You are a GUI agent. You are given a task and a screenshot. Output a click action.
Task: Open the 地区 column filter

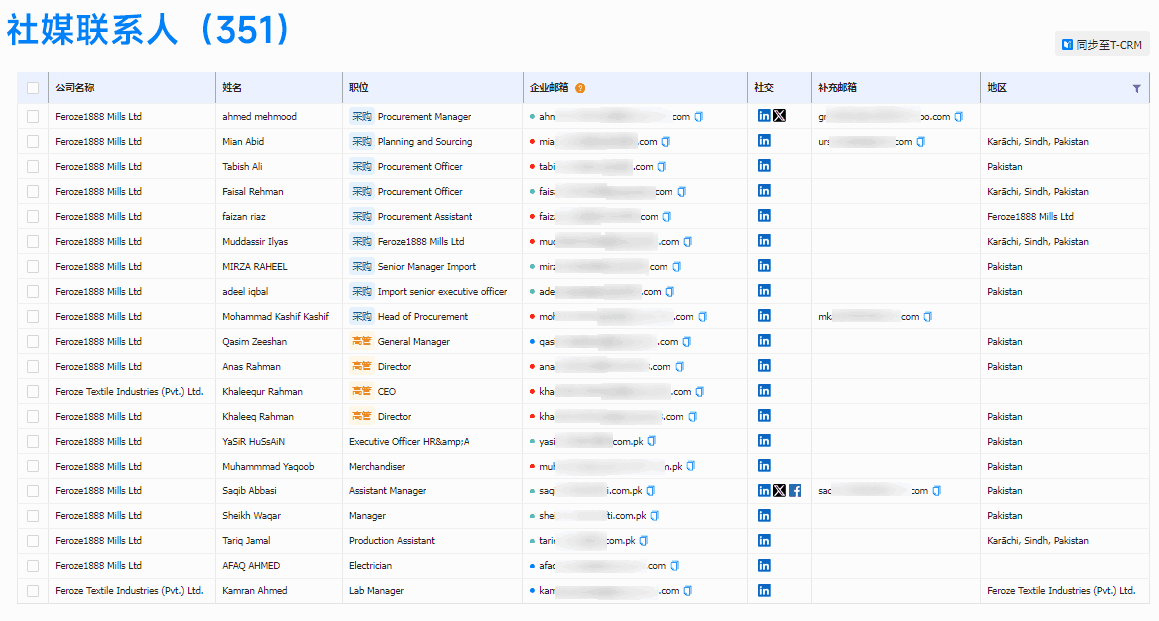[x=1136, y=88]
